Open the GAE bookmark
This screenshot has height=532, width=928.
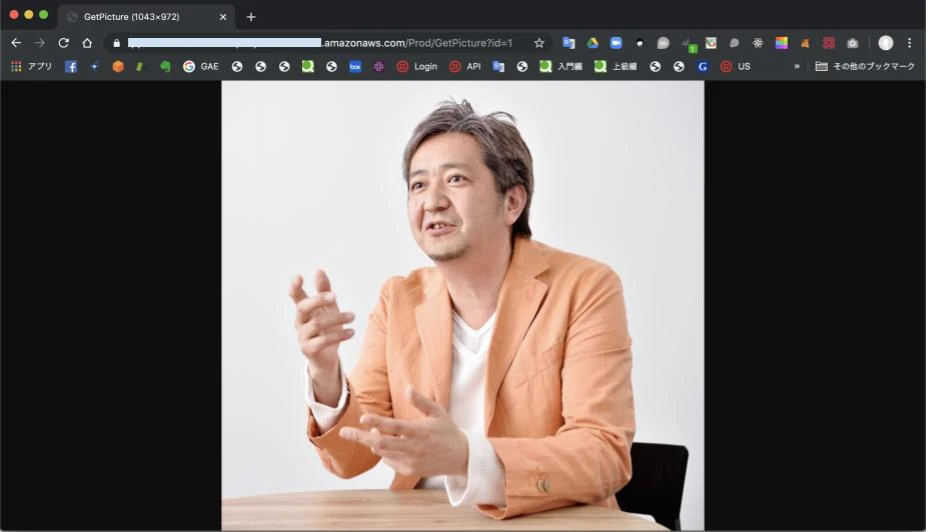201,66
